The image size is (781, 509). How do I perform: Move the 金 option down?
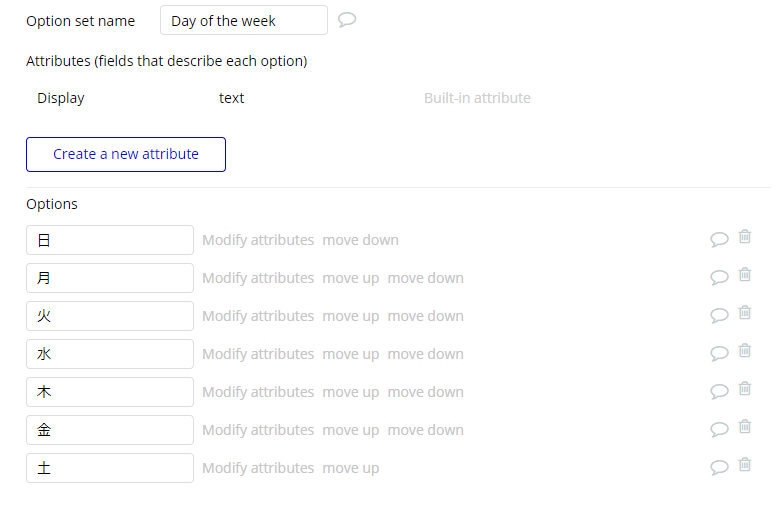[x=425, y=430]
